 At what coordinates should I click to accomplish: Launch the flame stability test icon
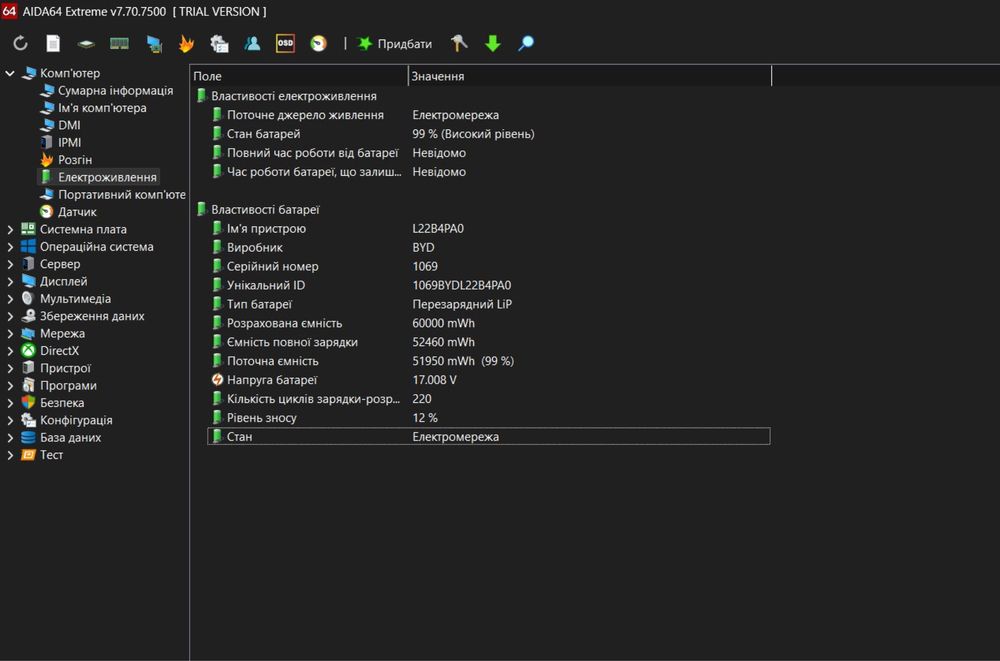coord(186,43)
